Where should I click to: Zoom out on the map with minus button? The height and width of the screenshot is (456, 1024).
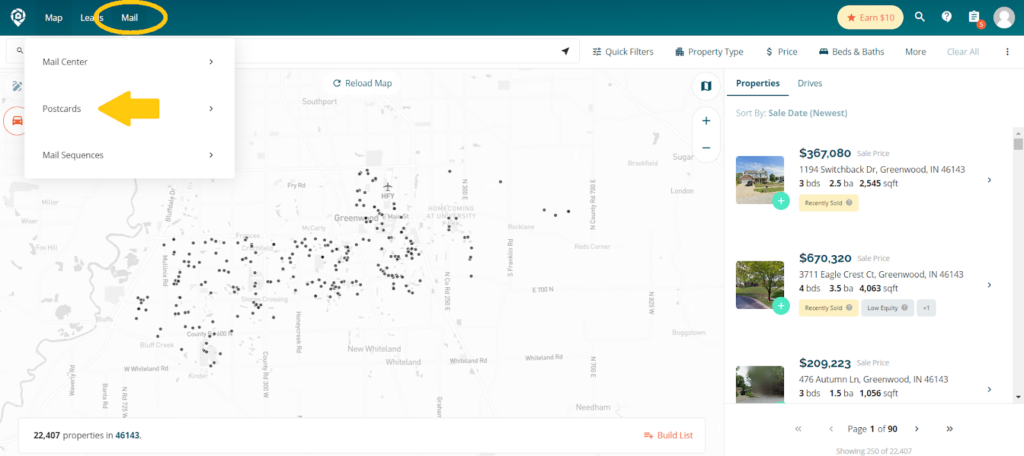[706, 147]
